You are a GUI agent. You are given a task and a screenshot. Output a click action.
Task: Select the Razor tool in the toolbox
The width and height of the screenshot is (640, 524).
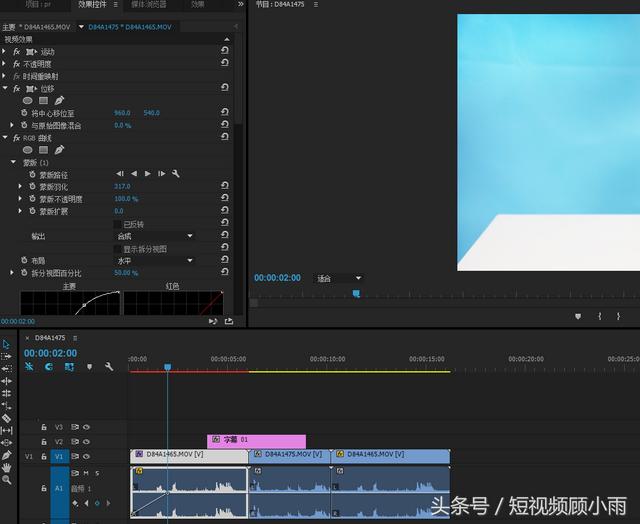point(7,418)
